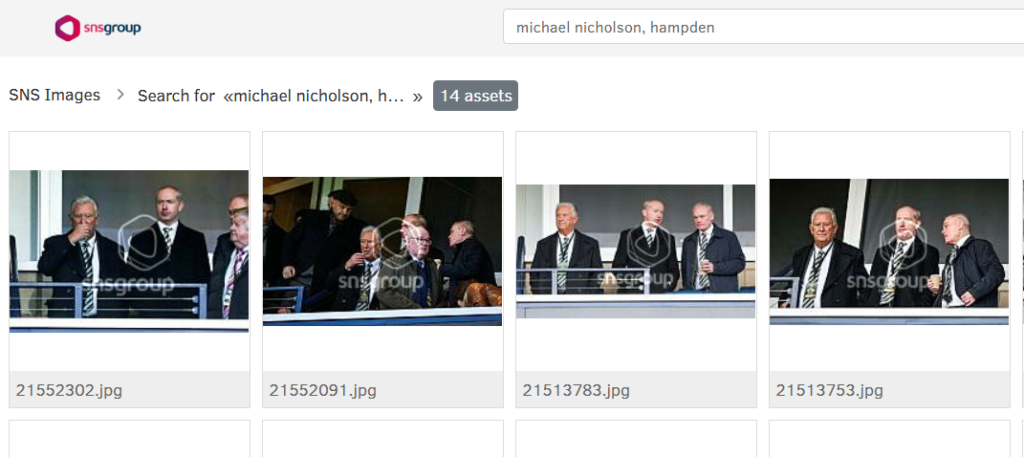Screen dimensions: 1024x457
Task: Open thumbnail of image 21513753.jpg
Action: pos(889,251)
